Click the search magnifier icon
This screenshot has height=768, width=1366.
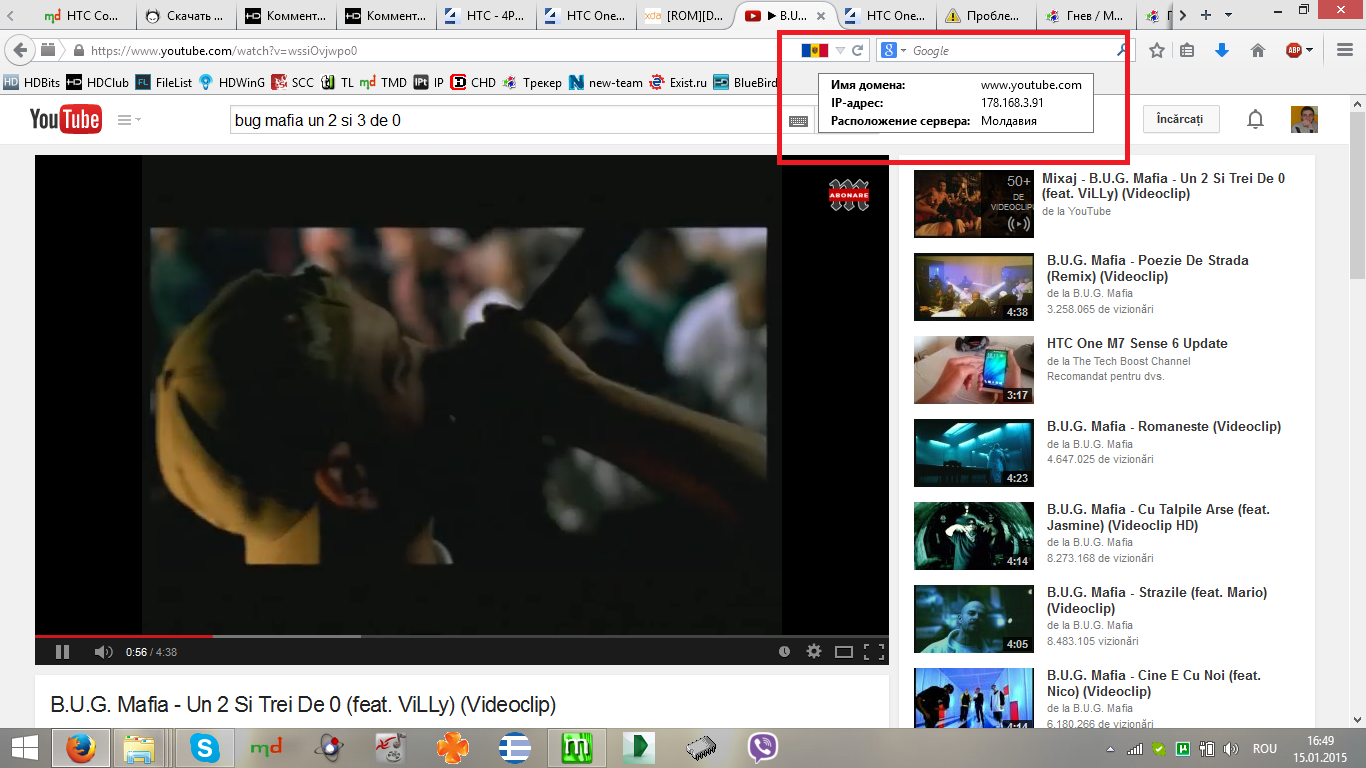click(1121, 50)
